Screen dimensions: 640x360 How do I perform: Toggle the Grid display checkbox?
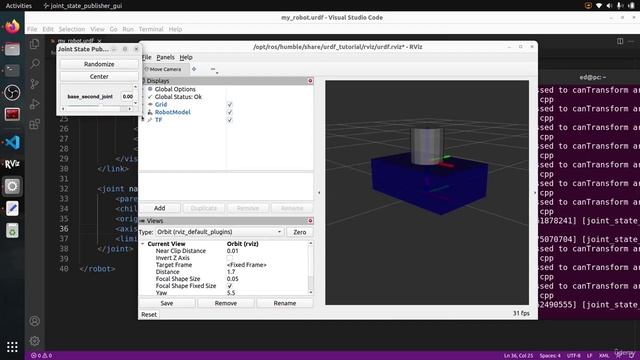tap(229, 104)
